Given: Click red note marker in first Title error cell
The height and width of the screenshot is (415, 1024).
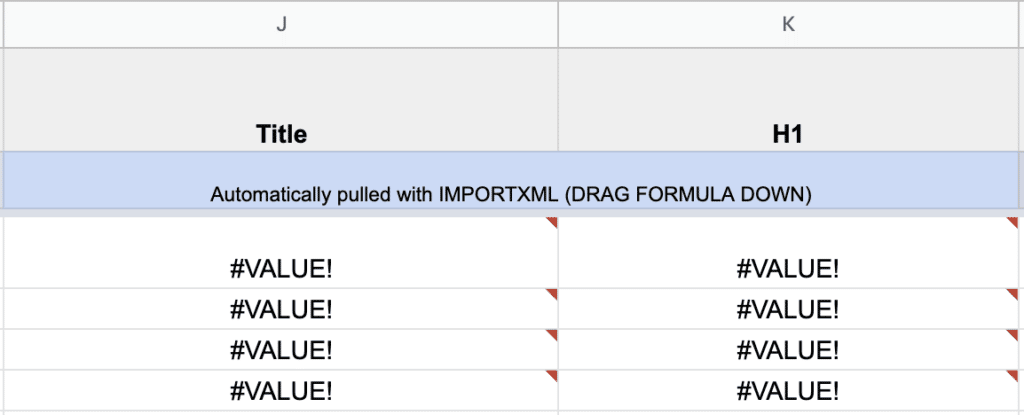Looking at the screenshot, I should [x=552, y=223].
